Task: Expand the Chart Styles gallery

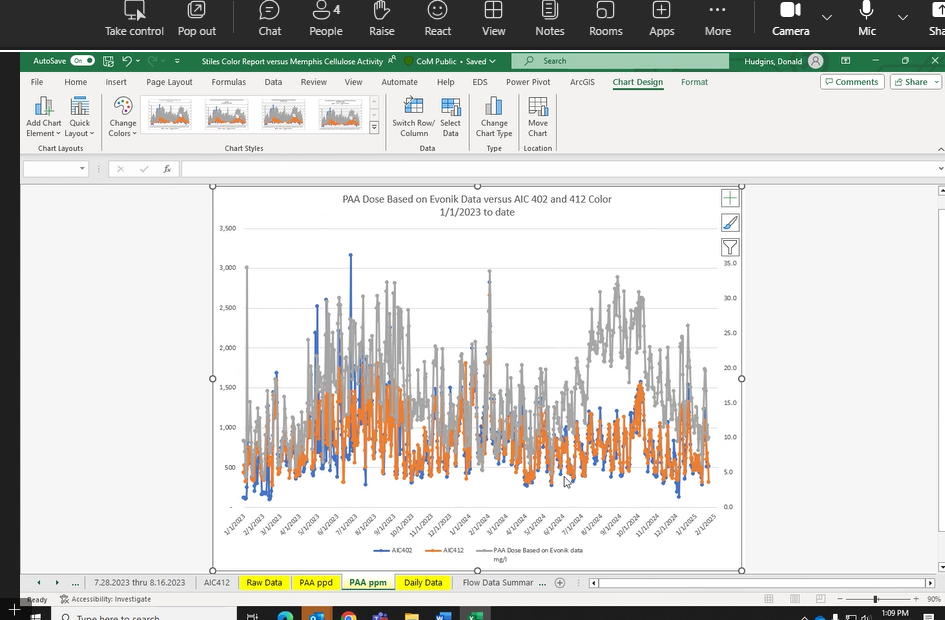Action: tap(374, 128)
